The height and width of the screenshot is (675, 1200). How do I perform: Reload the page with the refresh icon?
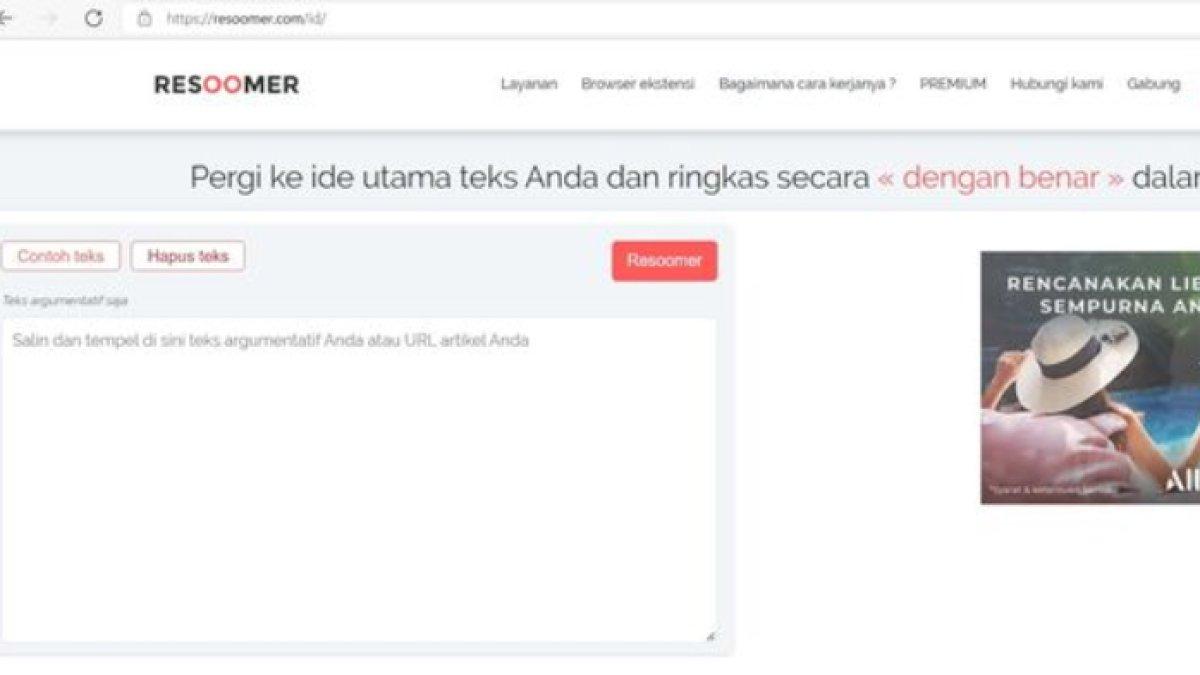95,15
